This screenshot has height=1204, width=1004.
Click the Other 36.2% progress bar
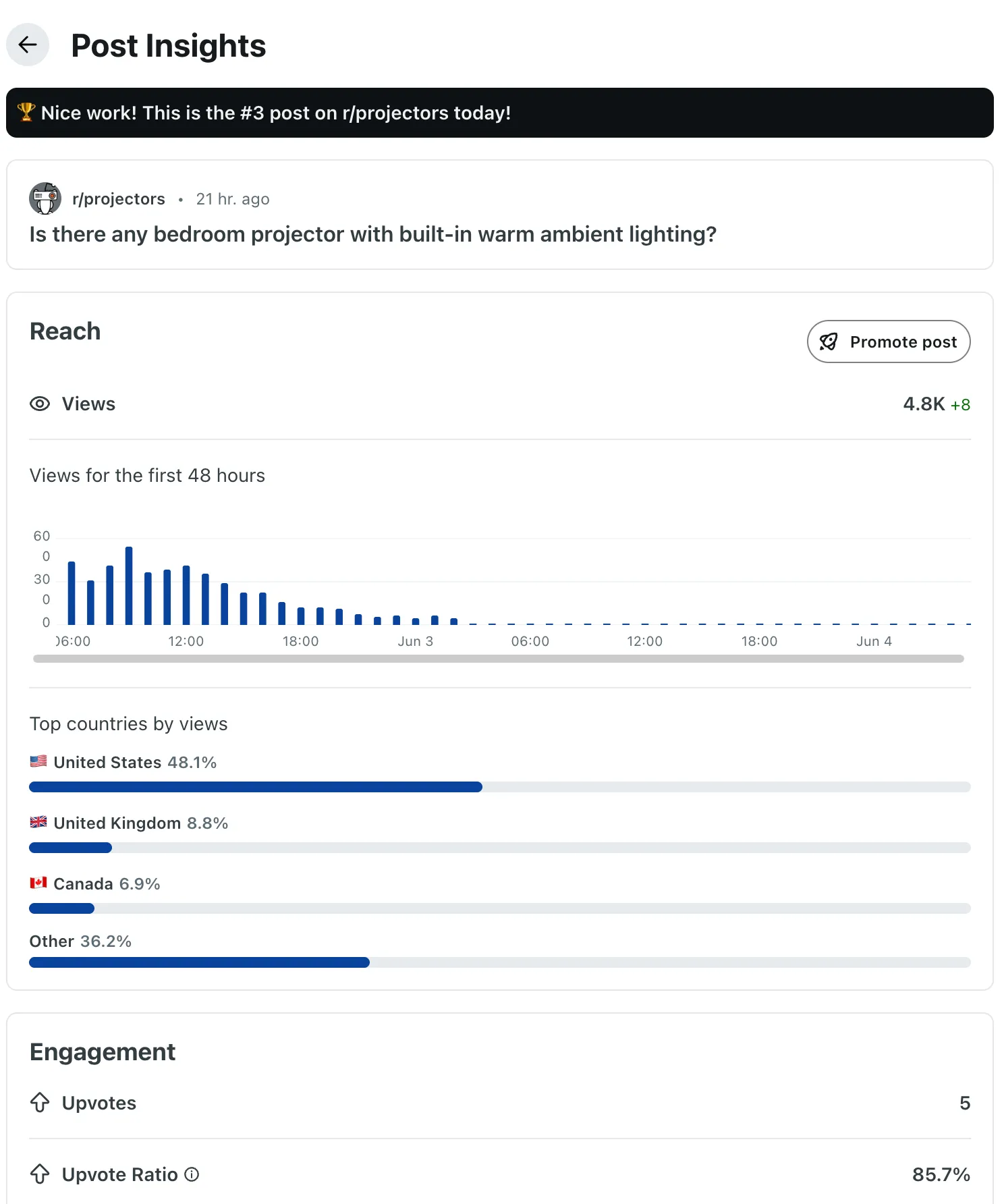[x=500, y=962]
